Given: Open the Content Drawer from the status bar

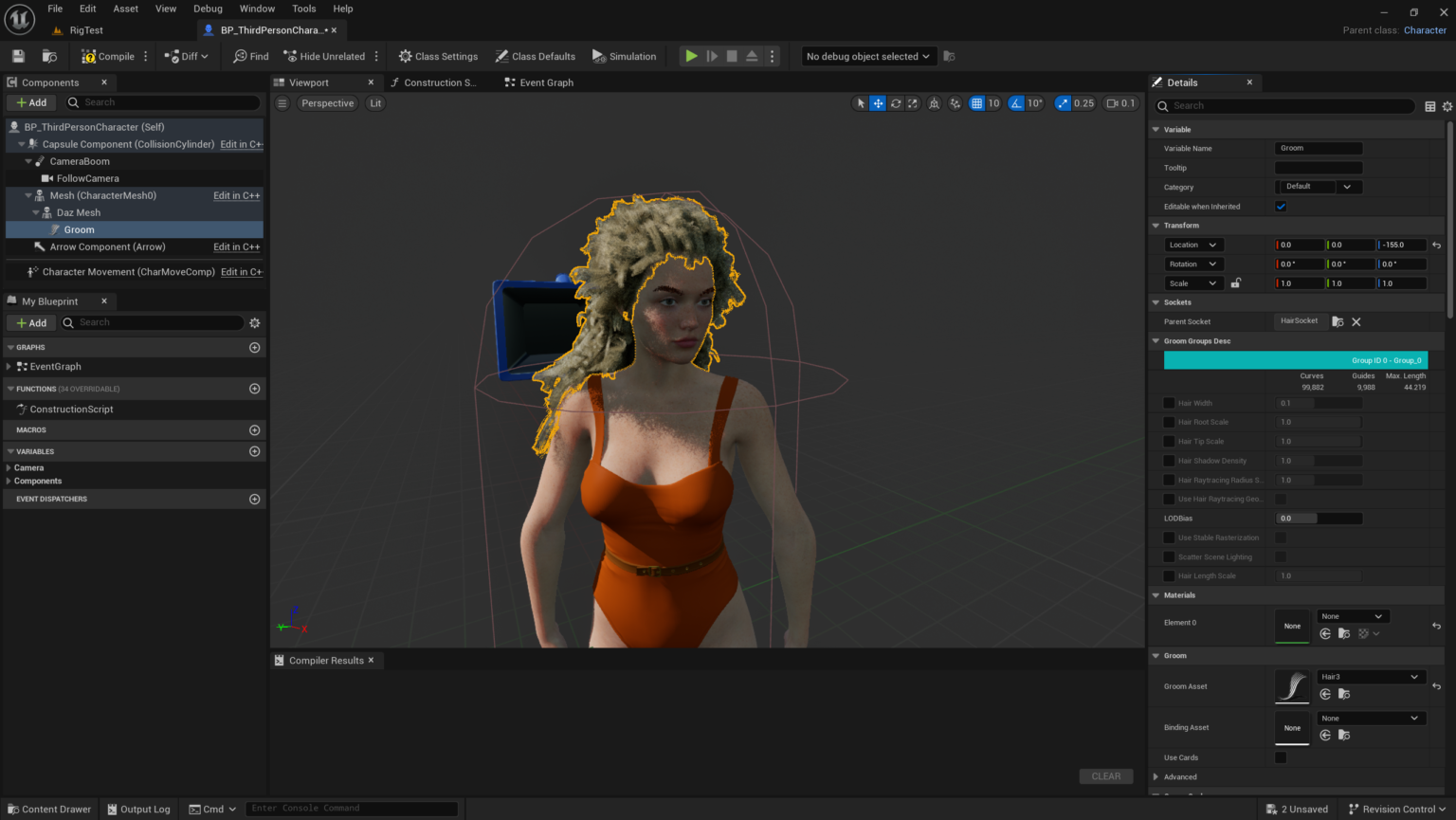Looking at the screenshot, I should pos(49,809).
